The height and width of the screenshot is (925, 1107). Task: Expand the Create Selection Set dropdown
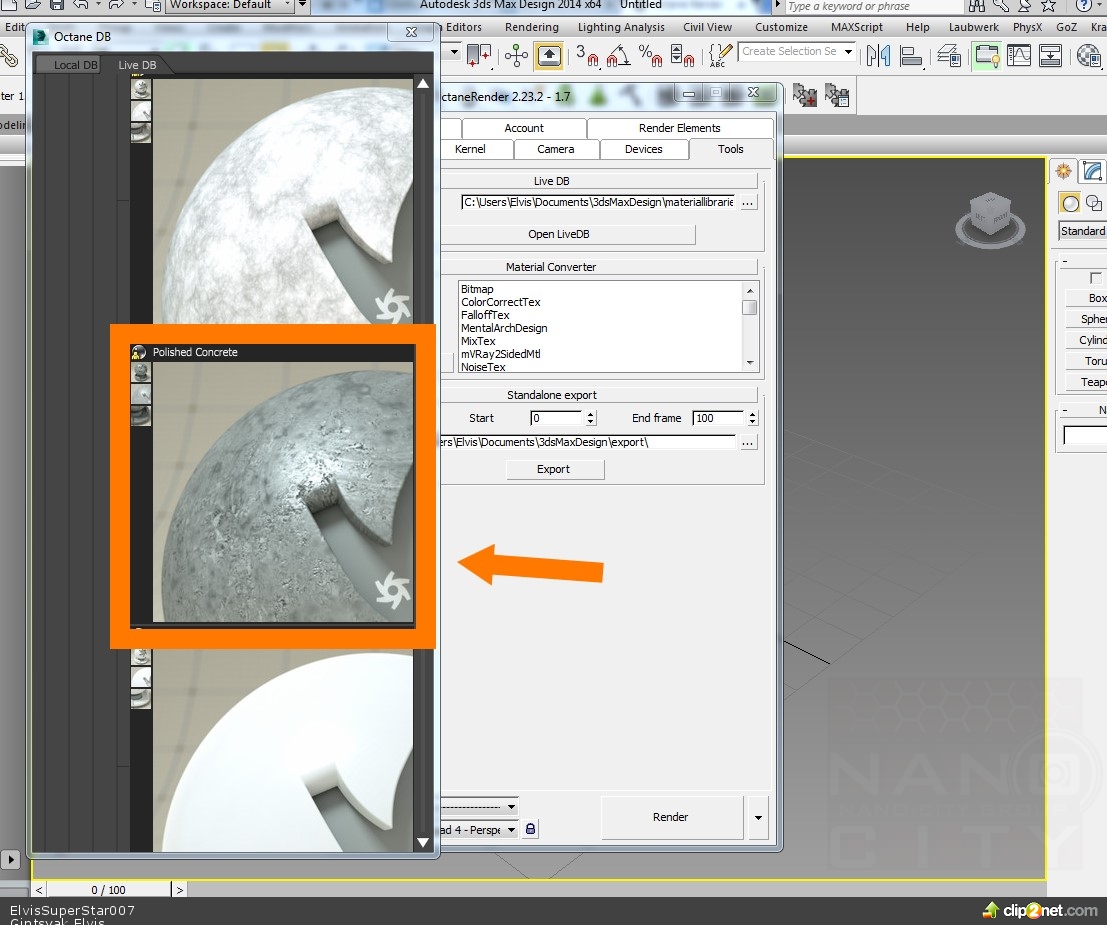pyautogui.click(x=848, y=52)
